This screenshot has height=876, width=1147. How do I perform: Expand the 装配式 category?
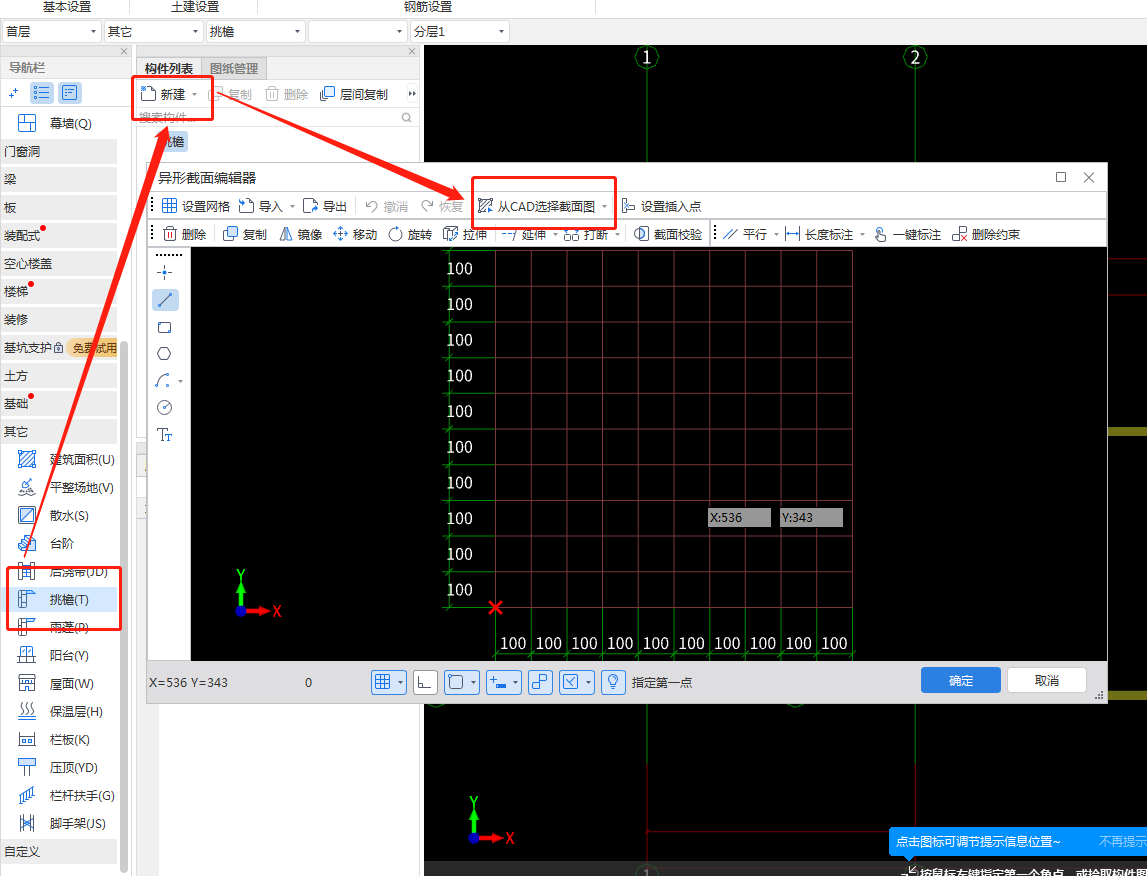coord(59,235)
